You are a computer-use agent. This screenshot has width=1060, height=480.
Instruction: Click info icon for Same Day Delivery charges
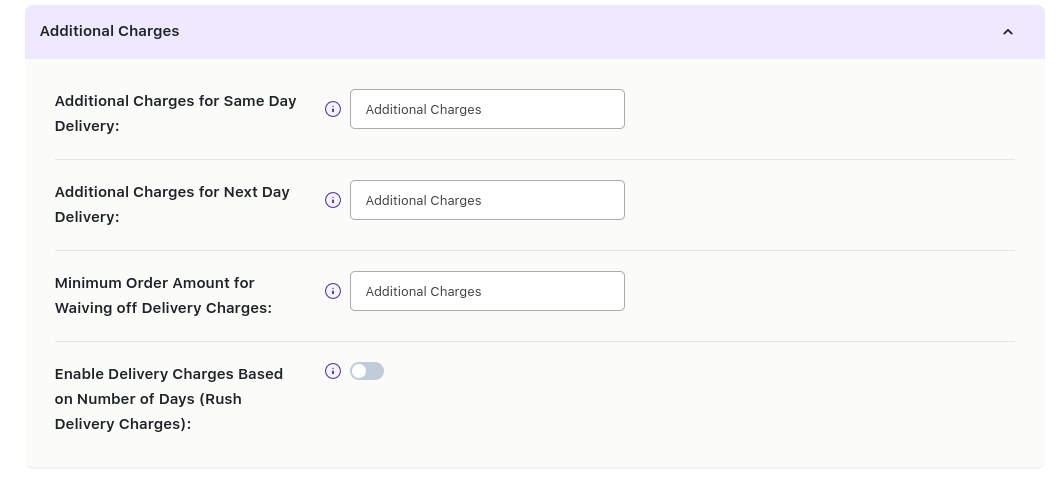[333, 109]
